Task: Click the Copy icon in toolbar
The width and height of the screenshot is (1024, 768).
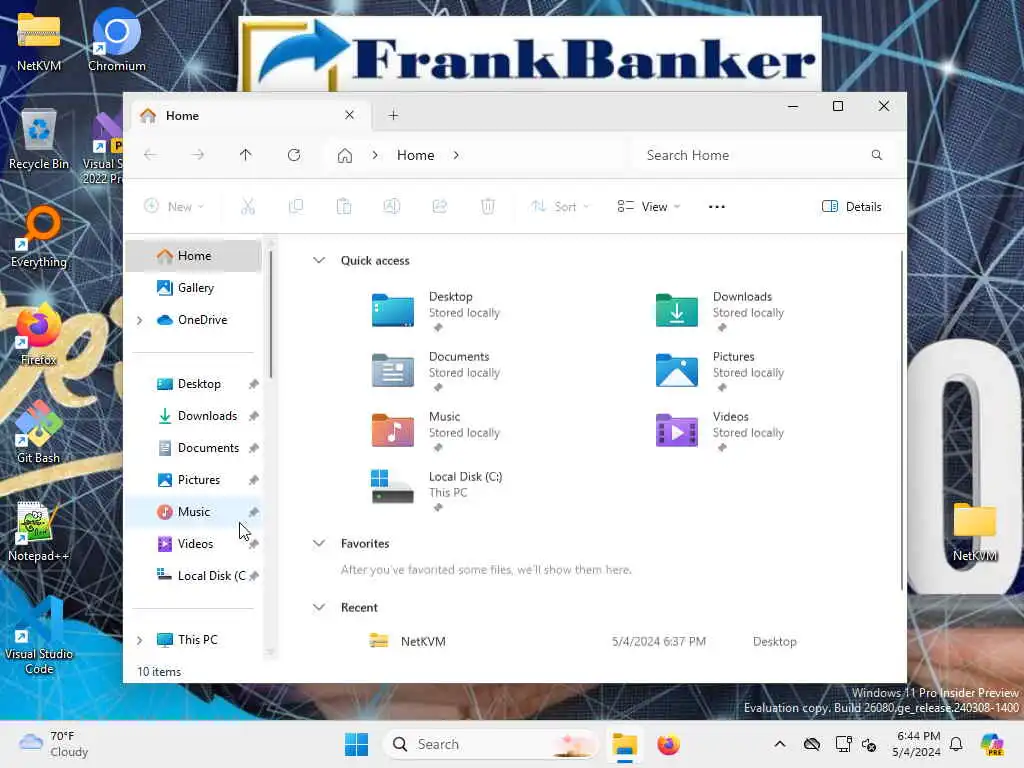Action: tap(296, 206)
